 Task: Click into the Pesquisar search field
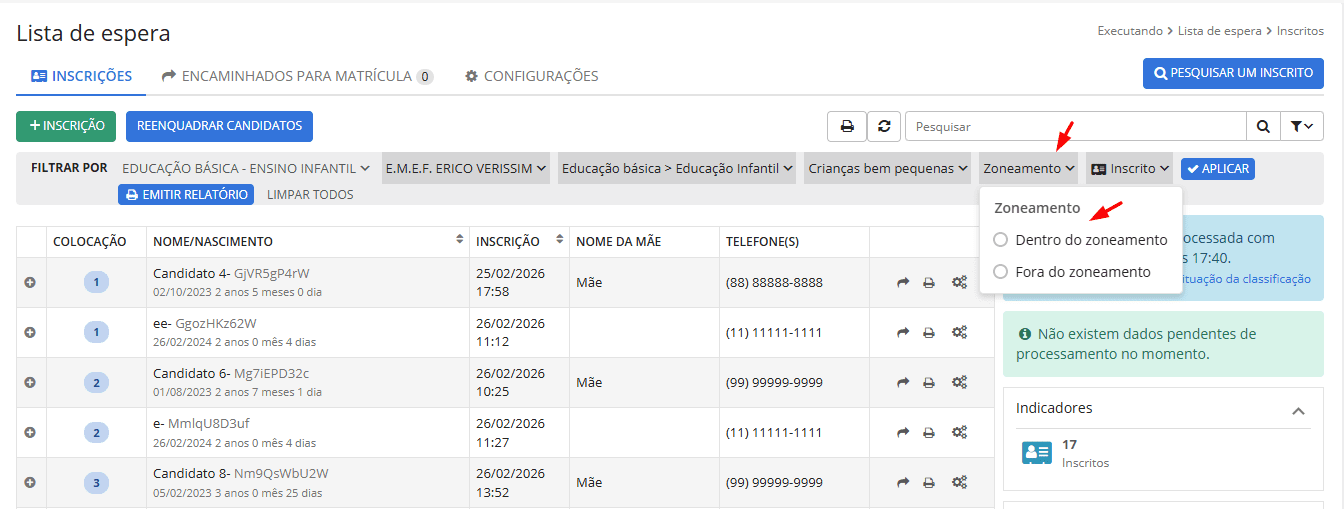[x=1075, y=127]
